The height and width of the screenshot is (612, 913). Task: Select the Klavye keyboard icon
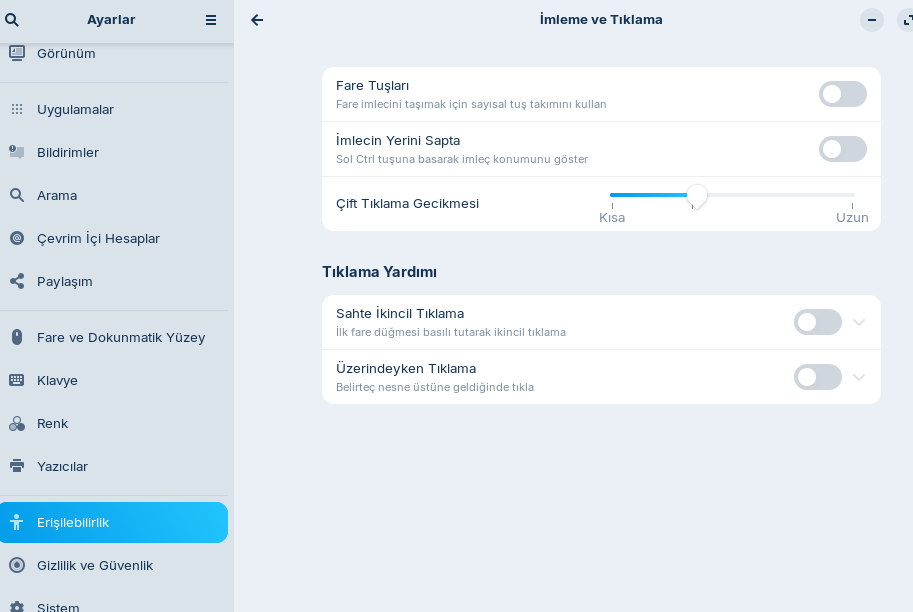point(17,380)
